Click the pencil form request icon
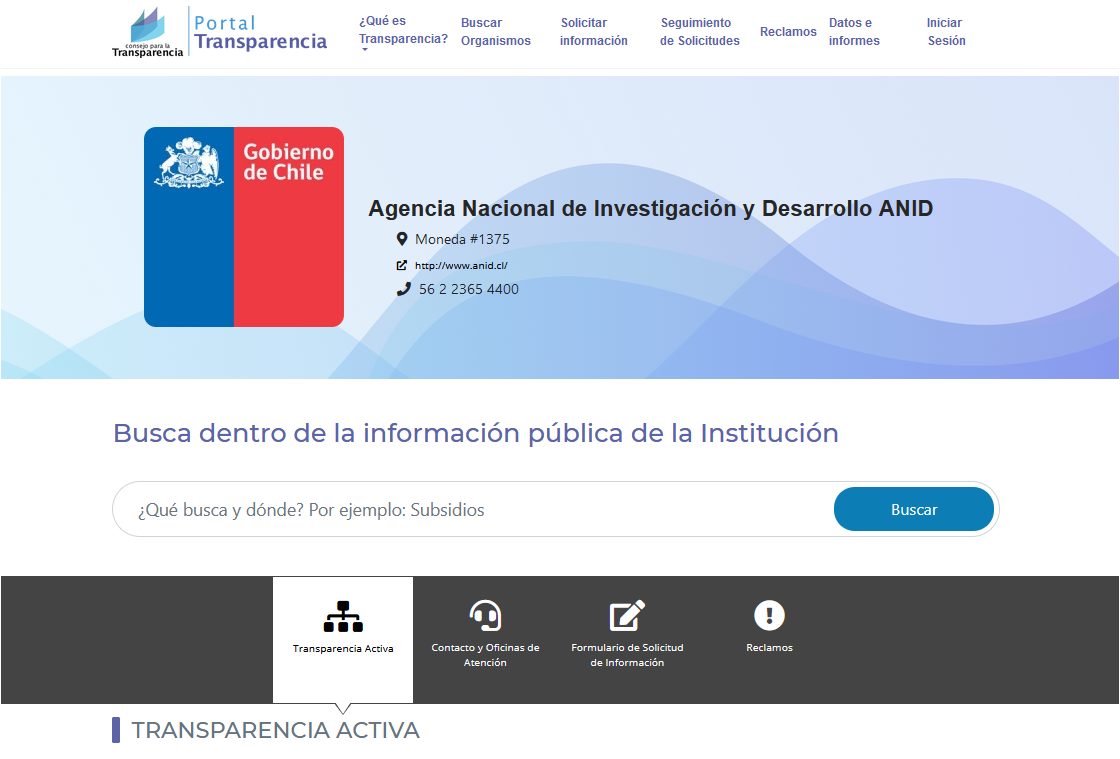This screenshot has height=759, width=1120. [x=627, y=615]
